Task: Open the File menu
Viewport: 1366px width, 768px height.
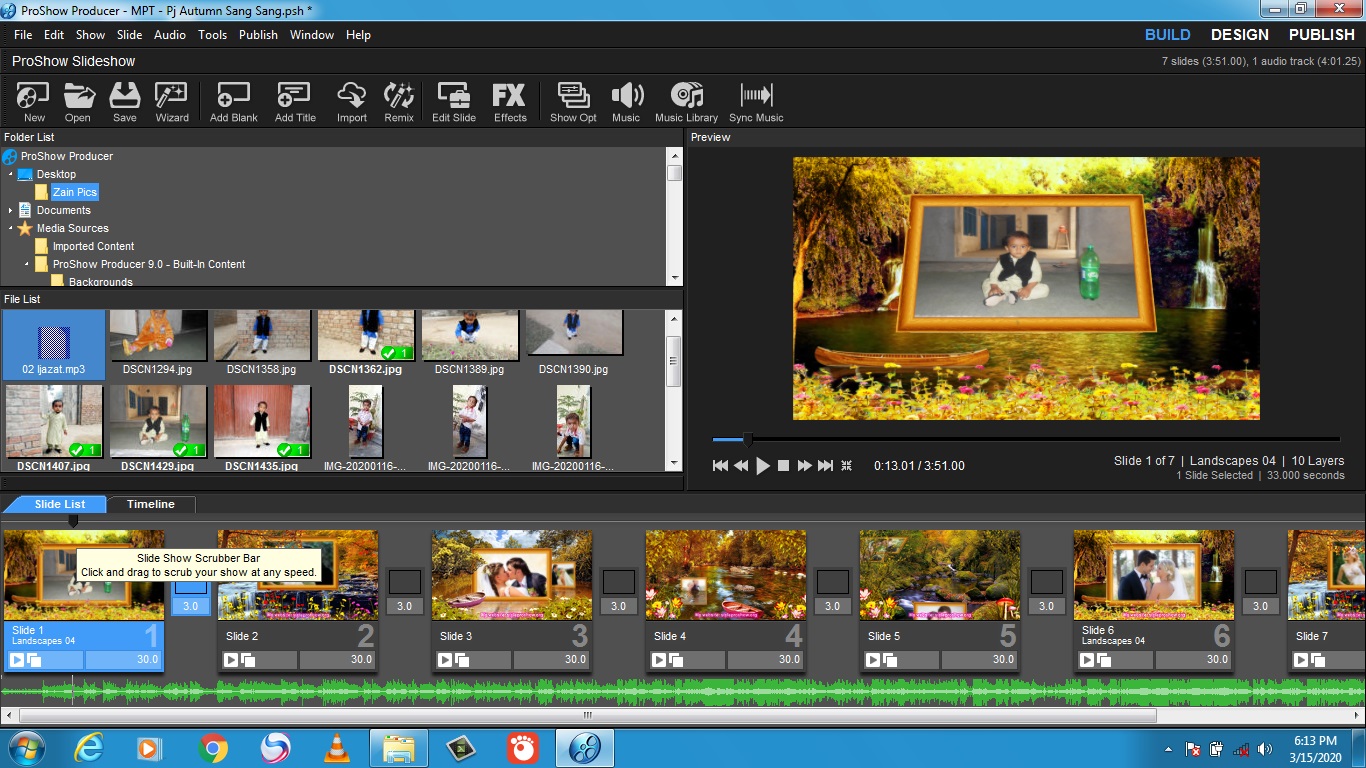Action: pyautogui.click(x=23, y=35)
